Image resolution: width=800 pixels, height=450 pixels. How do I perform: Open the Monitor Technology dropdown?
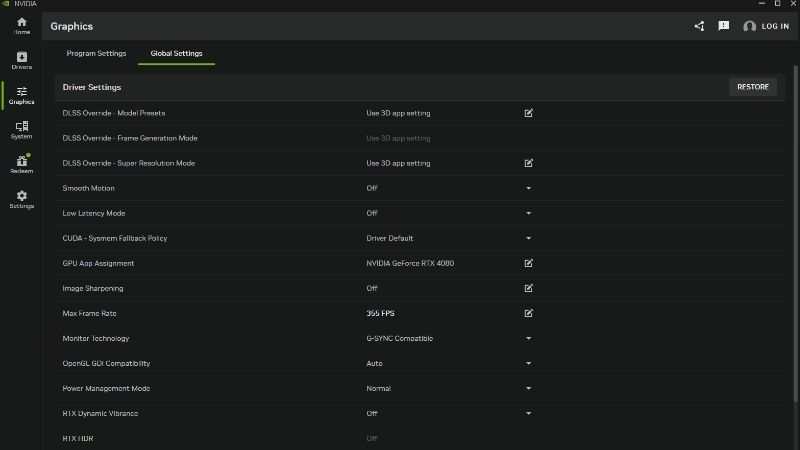click(529, 338)
